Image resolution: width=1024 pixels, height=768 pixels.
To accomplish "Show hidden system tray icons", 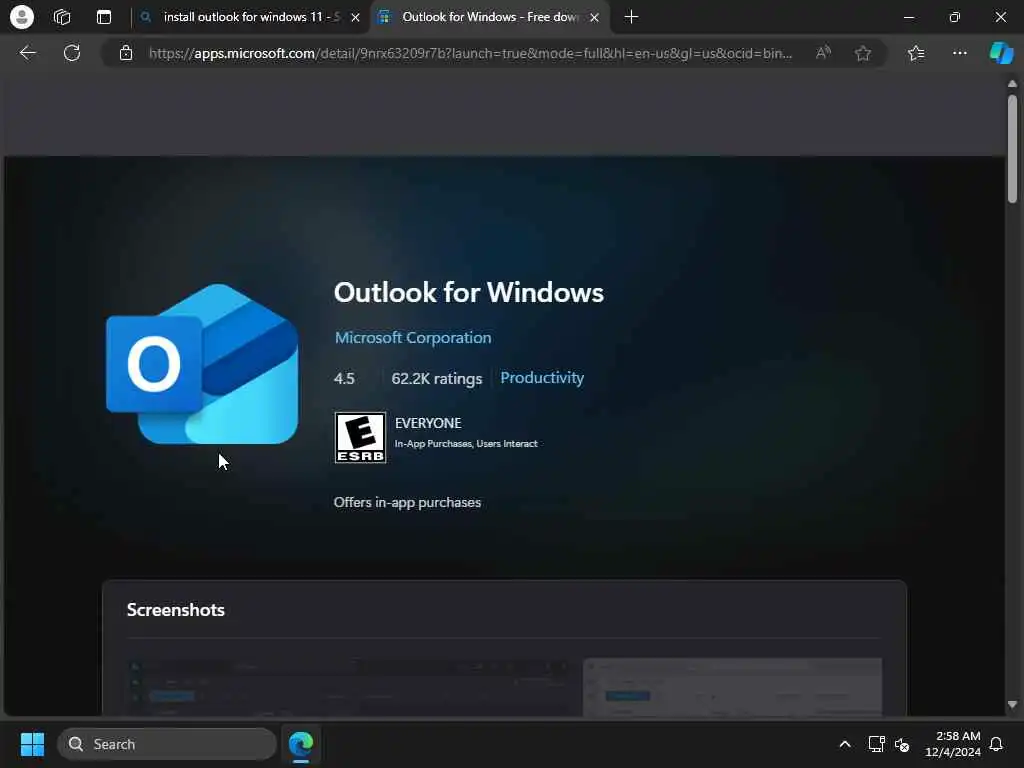I will (844, 744).
